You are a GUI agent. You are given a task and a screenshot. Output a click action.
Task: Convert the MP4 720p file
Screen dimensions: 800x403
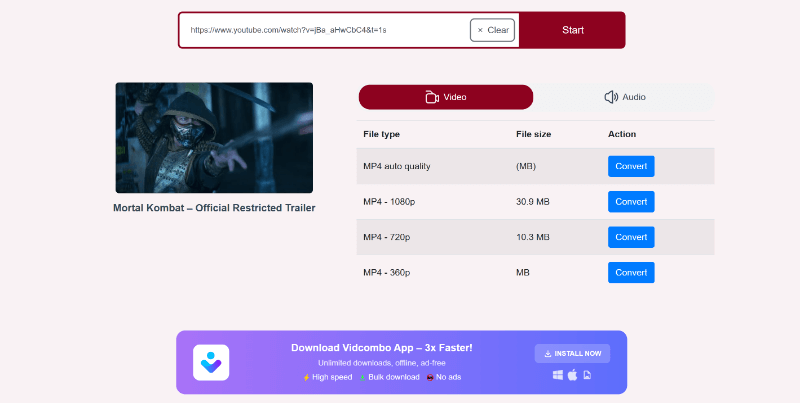(631, 237)
